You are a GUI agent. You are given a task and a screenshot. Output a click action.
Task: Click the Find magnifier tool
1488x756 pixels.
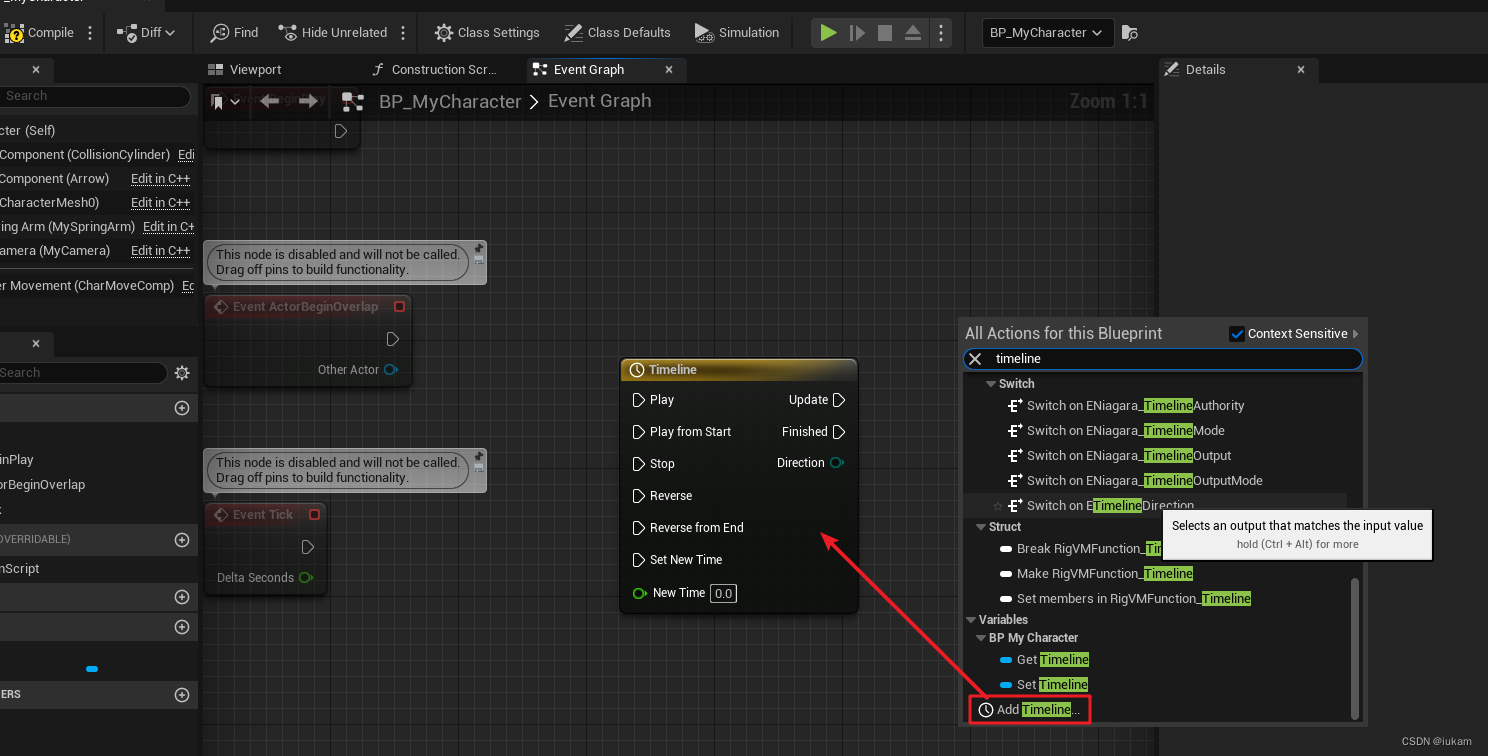point(234,33)
